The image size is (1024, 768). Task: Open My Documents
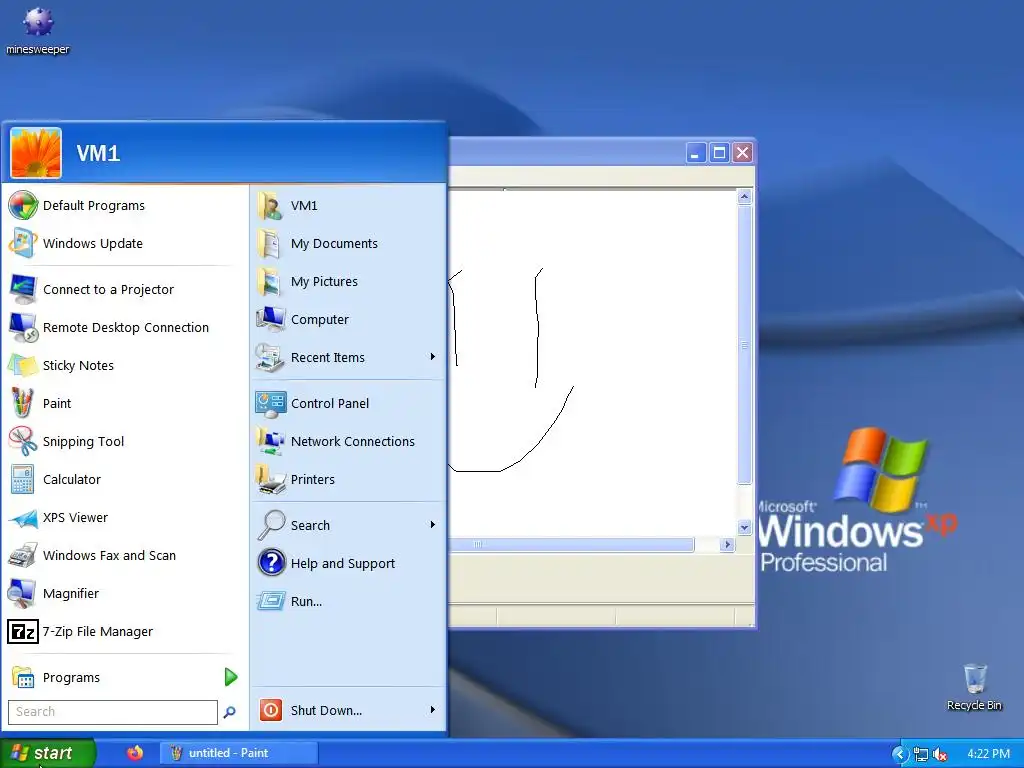(348, 244)
